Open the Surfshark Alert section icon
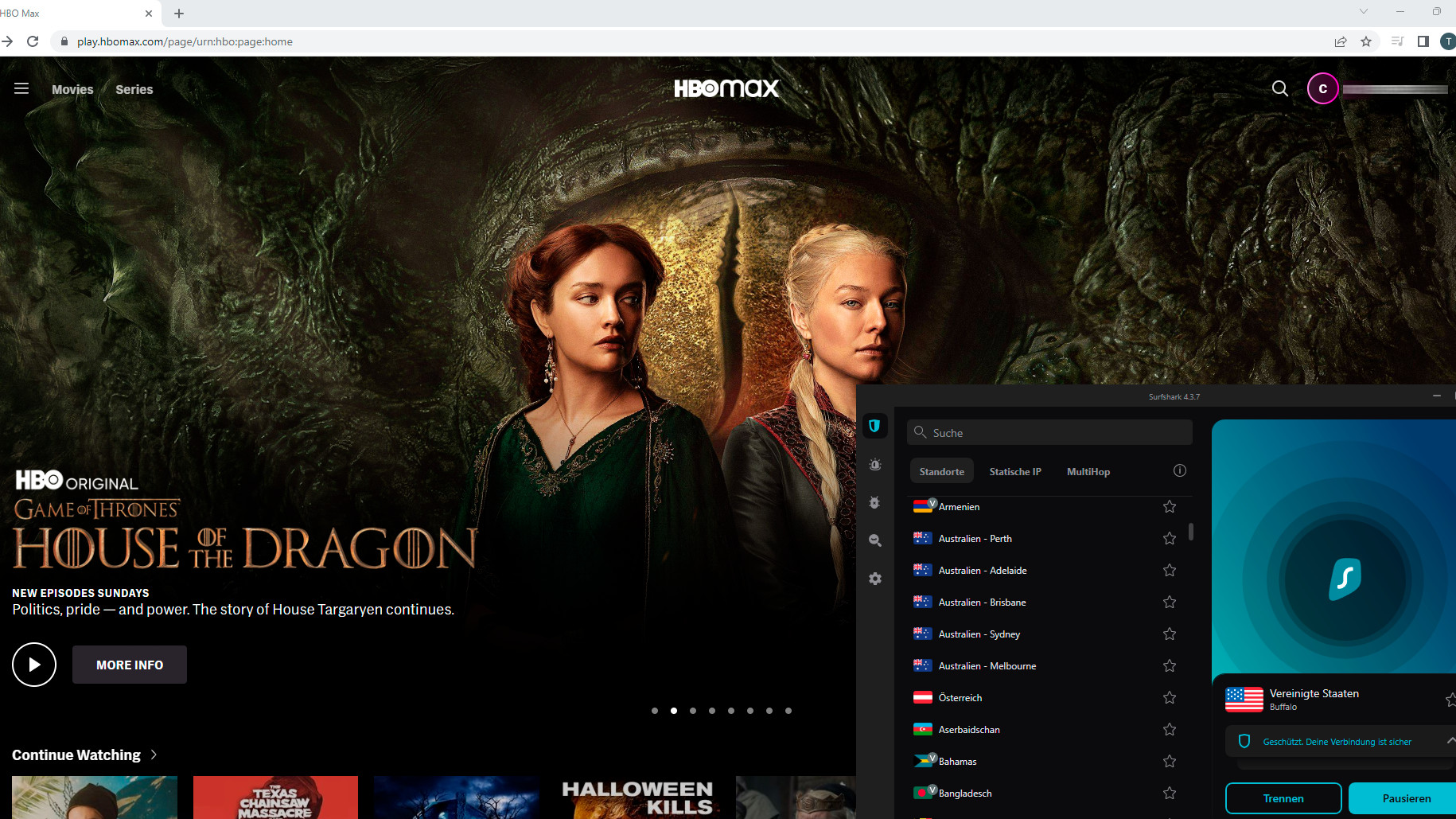The image size is (1456, 819). (x=875, y=465)
